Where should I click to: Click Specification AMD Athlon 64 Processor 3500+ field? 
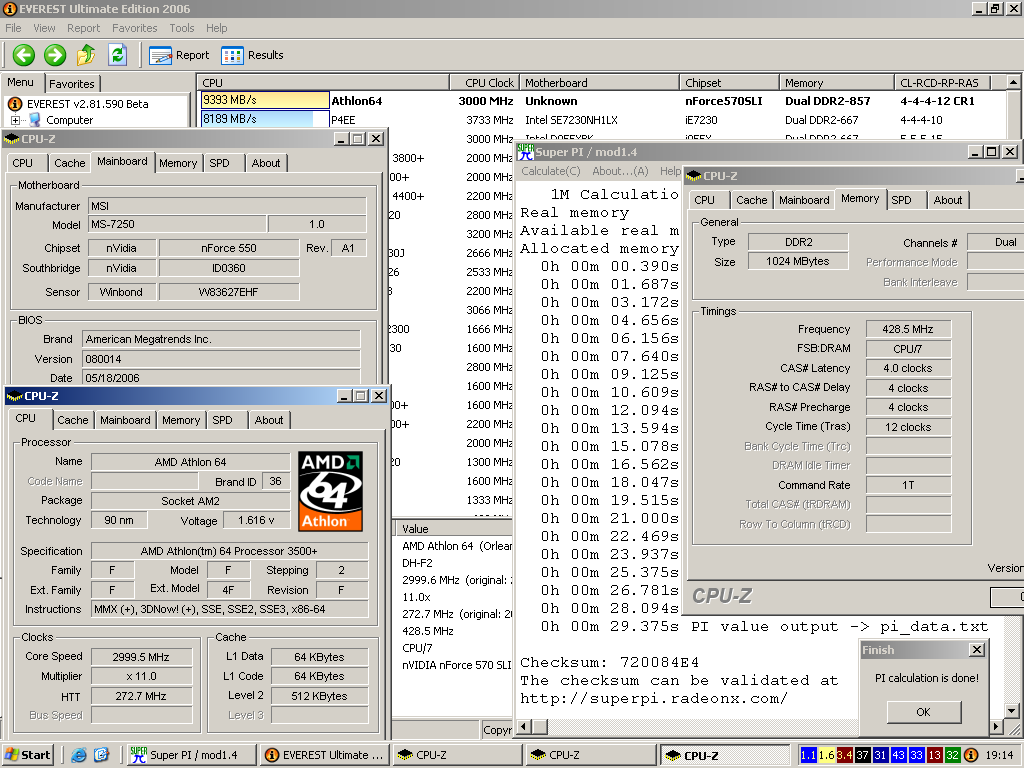click(229, 551)
